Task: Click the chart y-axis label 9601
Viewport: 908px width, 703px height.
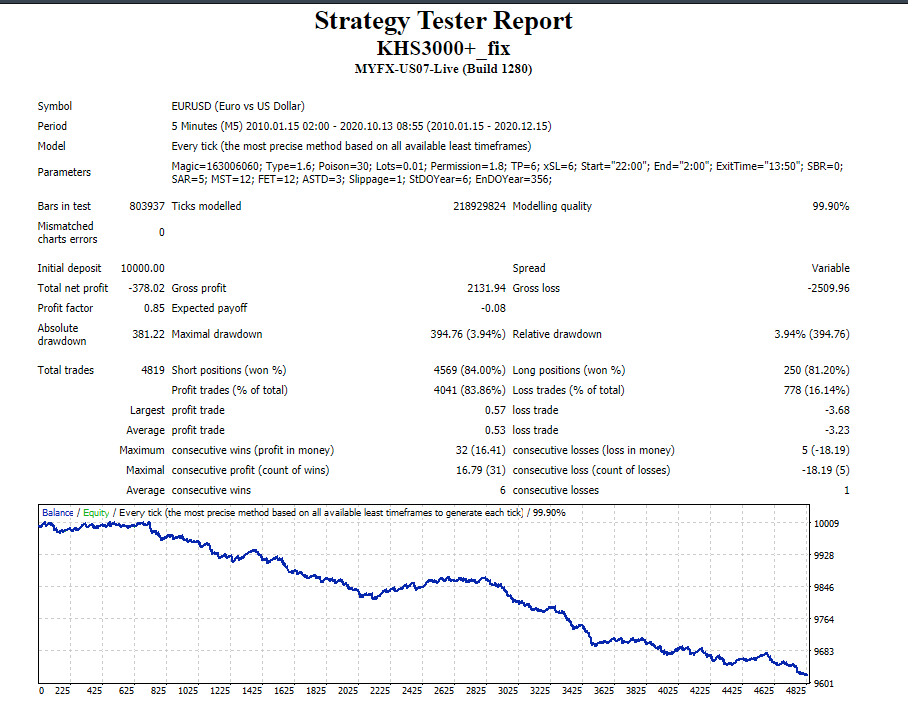Action: [x=824, y=684]
